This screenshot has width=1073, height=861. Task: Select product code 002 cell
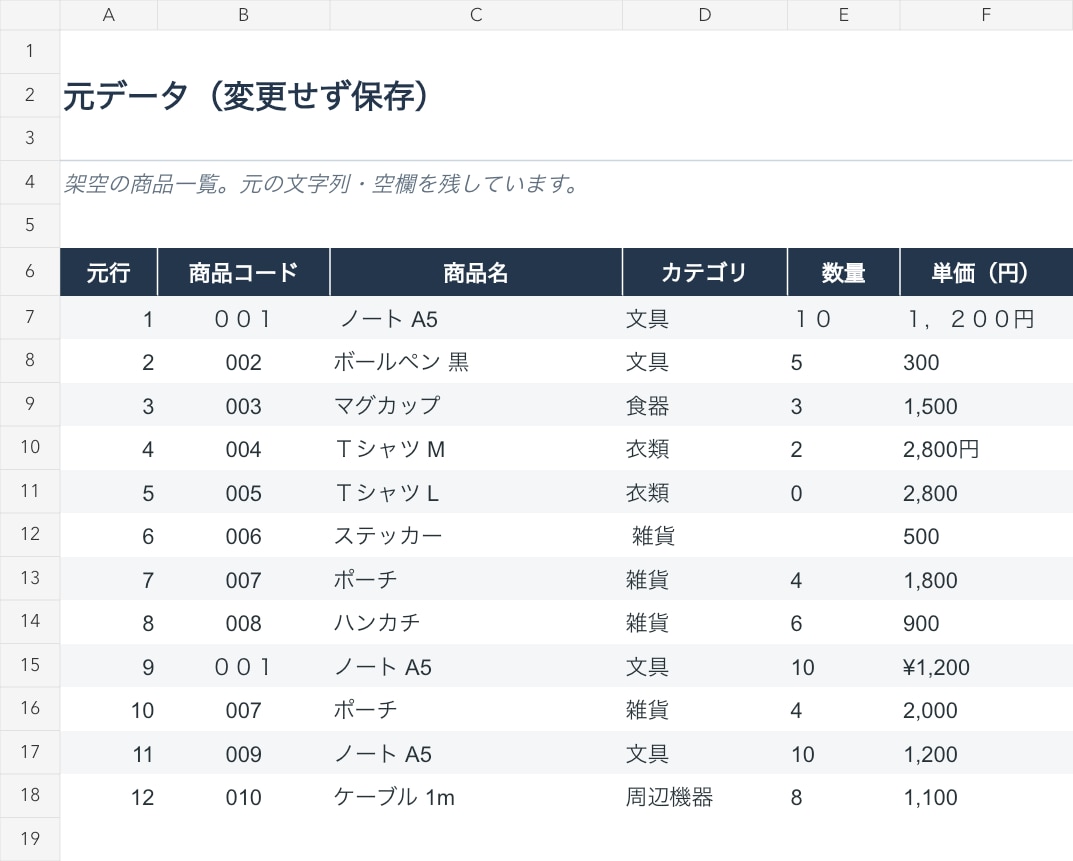[244, 361]
